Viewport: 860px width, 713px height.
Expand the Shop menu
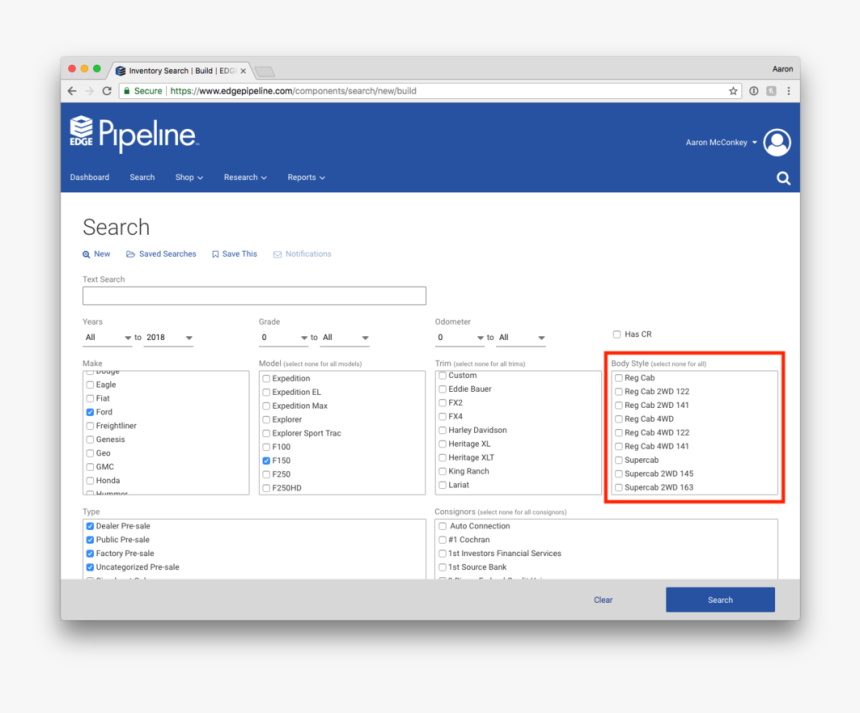click(189, 177)
